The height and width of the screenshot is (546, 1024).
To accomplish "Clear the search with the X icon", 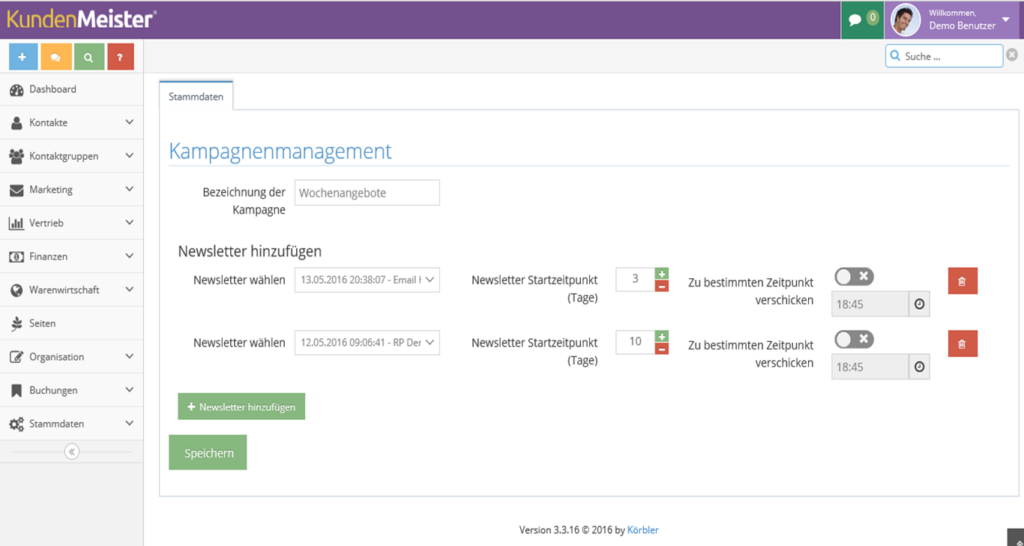I will (x=1012, y=55).
